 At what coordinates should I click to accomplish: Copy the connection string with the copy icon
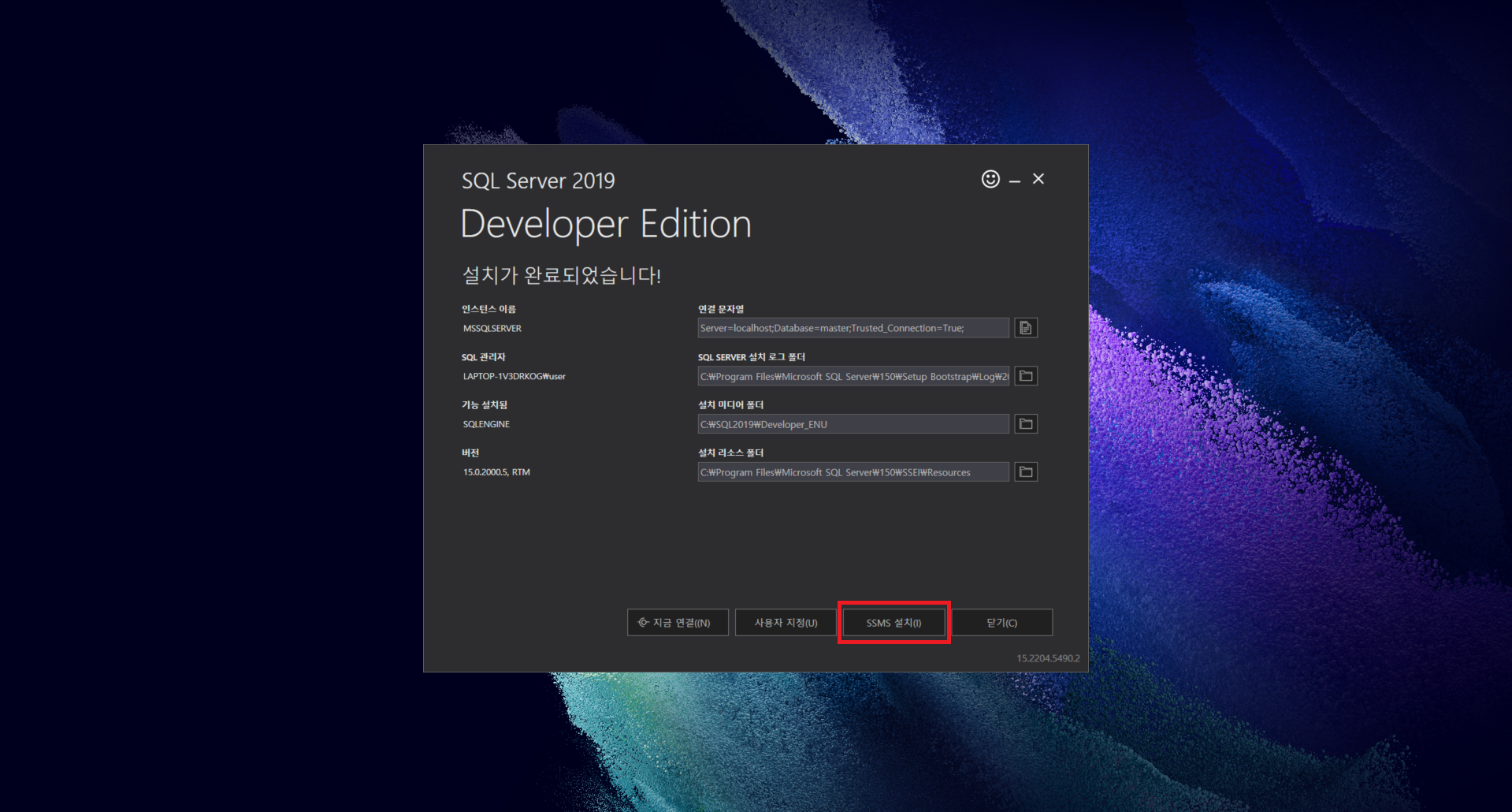1026,328
